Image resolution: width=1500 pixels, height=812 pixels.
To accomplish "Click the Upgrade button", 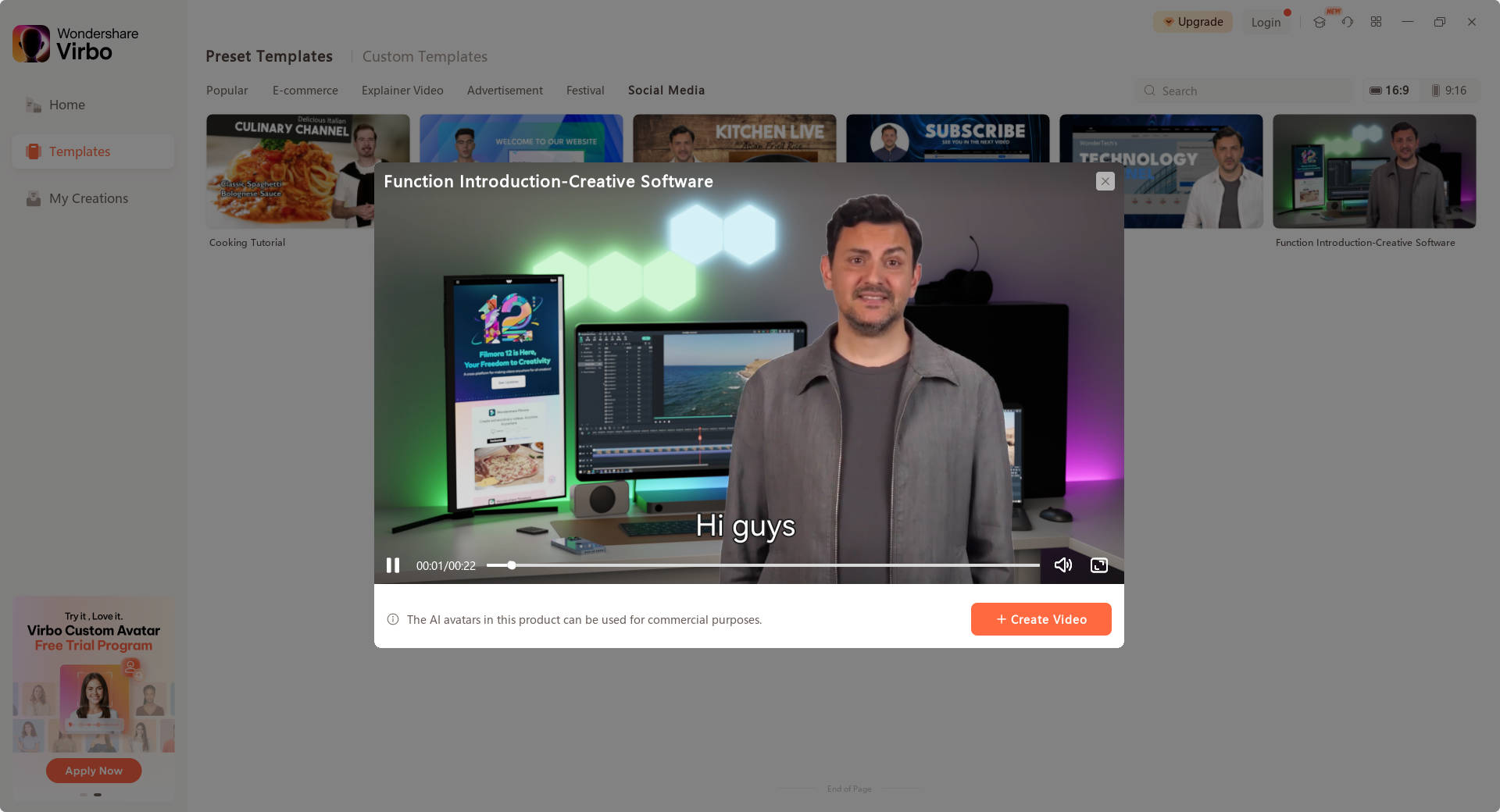I will pos(1193,22).
